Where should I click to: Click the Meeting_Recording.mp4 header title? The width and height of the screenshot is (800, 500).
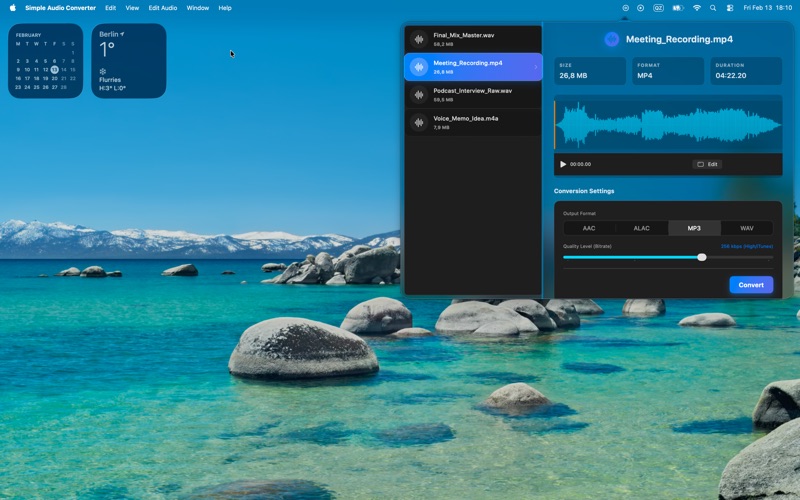pos(679,39)
